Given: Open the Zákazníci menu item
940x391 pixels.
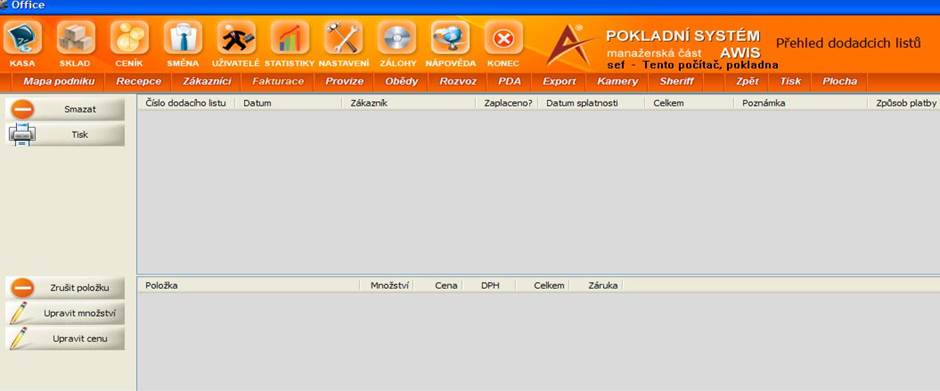Looking at the screenshot, I should pos(207,82).
